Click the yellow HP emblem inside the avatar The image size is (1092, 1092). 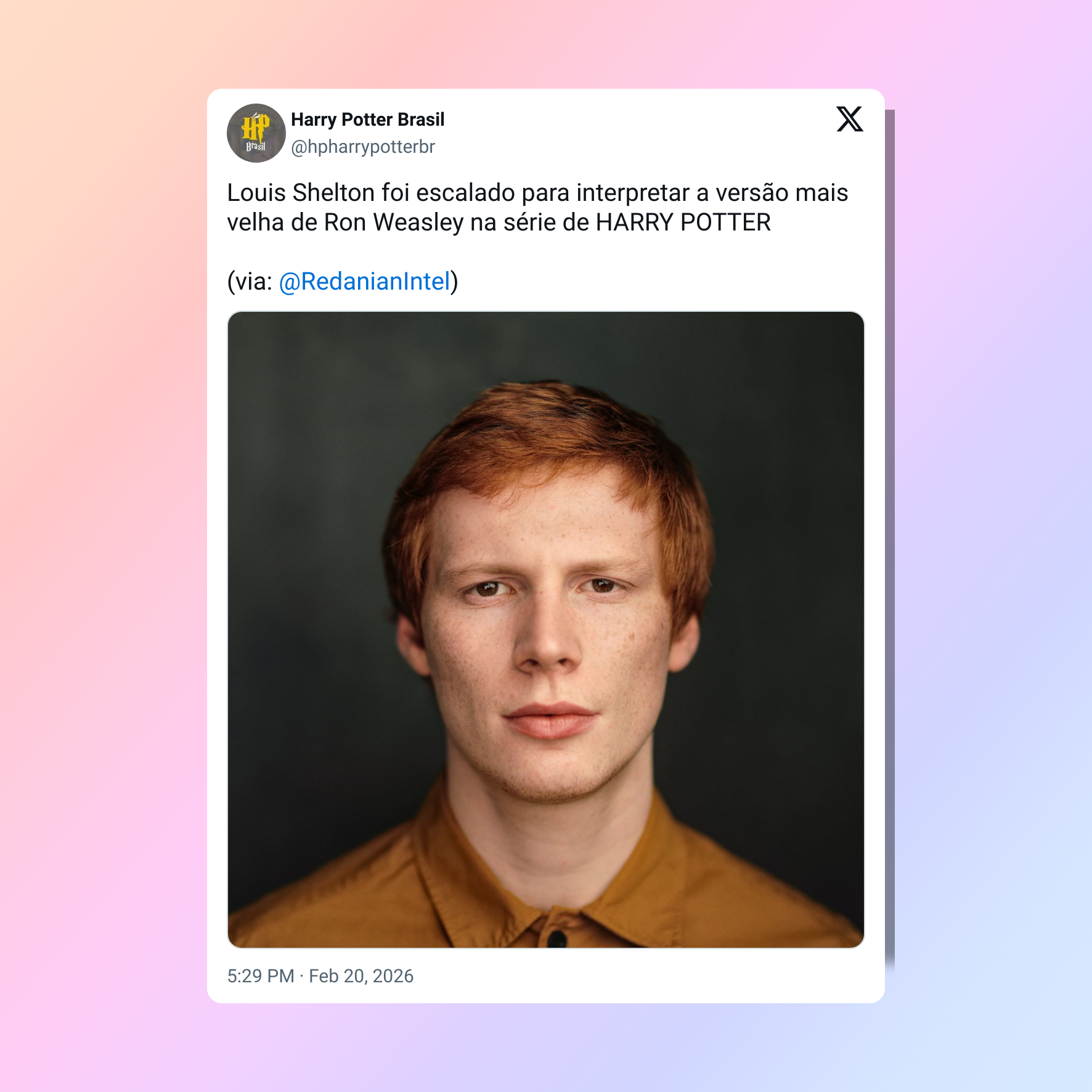[x=255, y=126]
